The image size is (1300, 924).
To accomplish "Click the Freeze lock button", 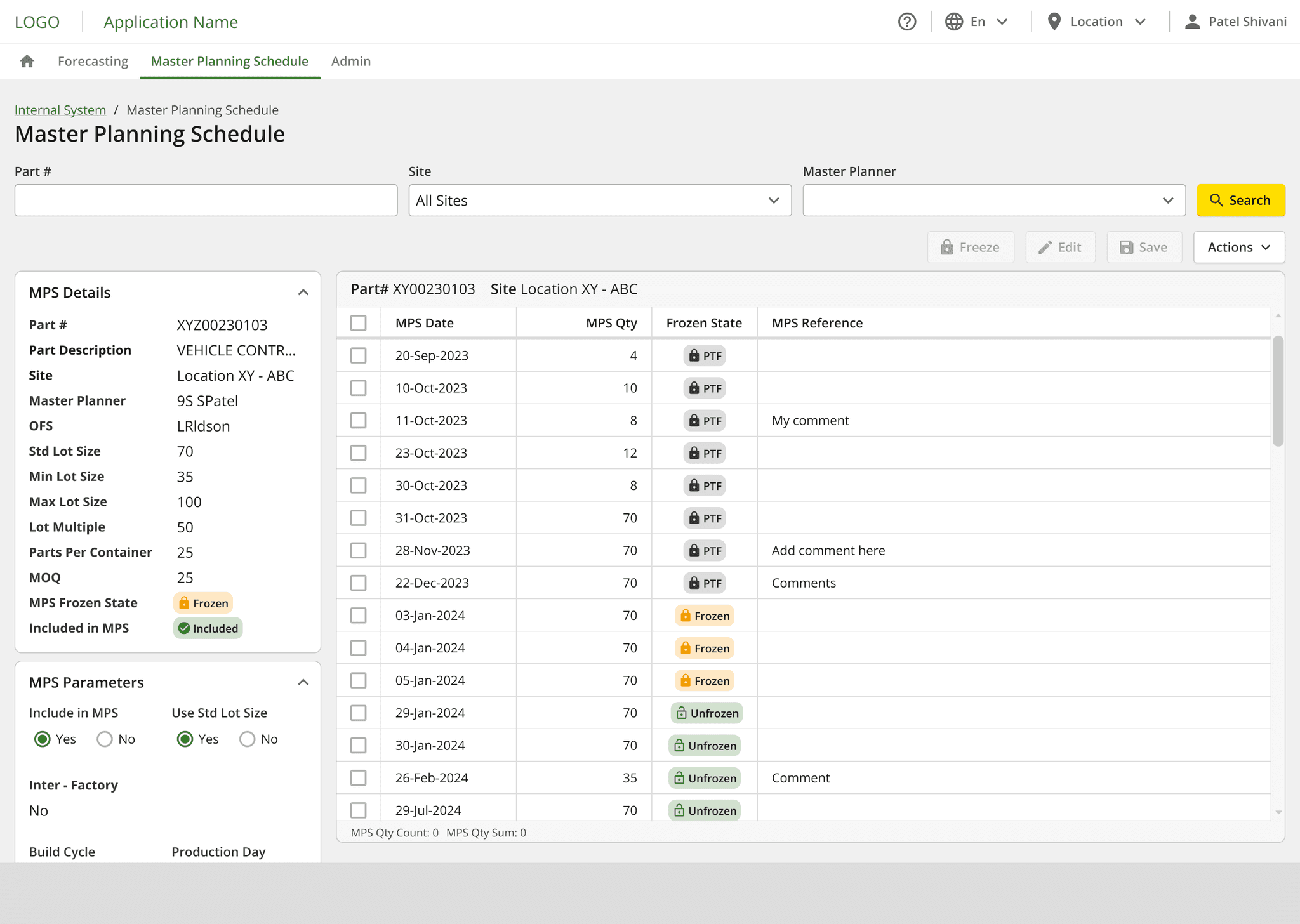I will [970, 247].
